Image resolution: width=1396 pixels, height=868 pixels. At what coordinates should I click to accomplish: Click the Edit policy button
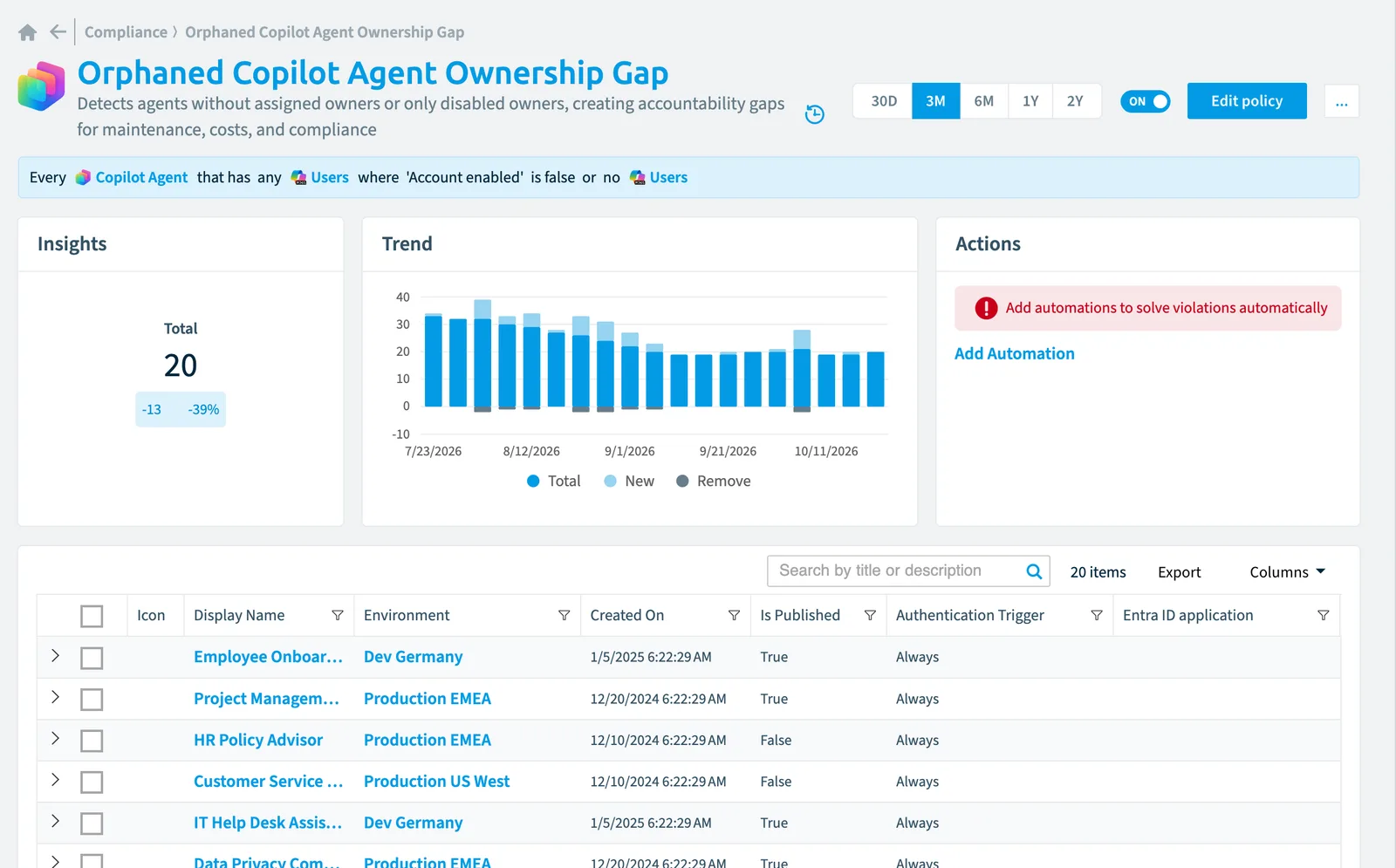[x=1247, y=101]
